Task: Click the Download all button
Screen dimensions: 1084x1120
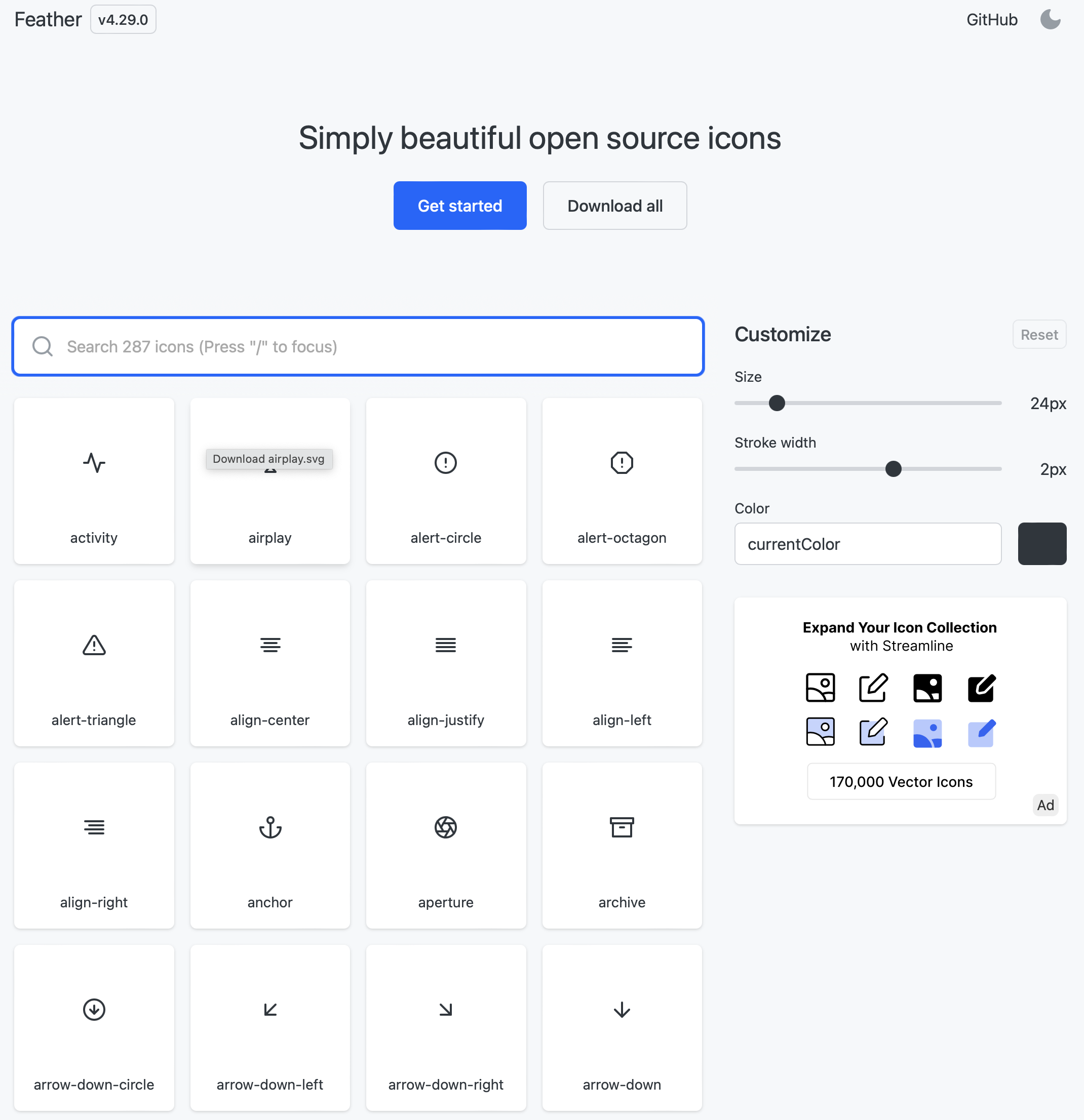Action: [x=614, y=206]
